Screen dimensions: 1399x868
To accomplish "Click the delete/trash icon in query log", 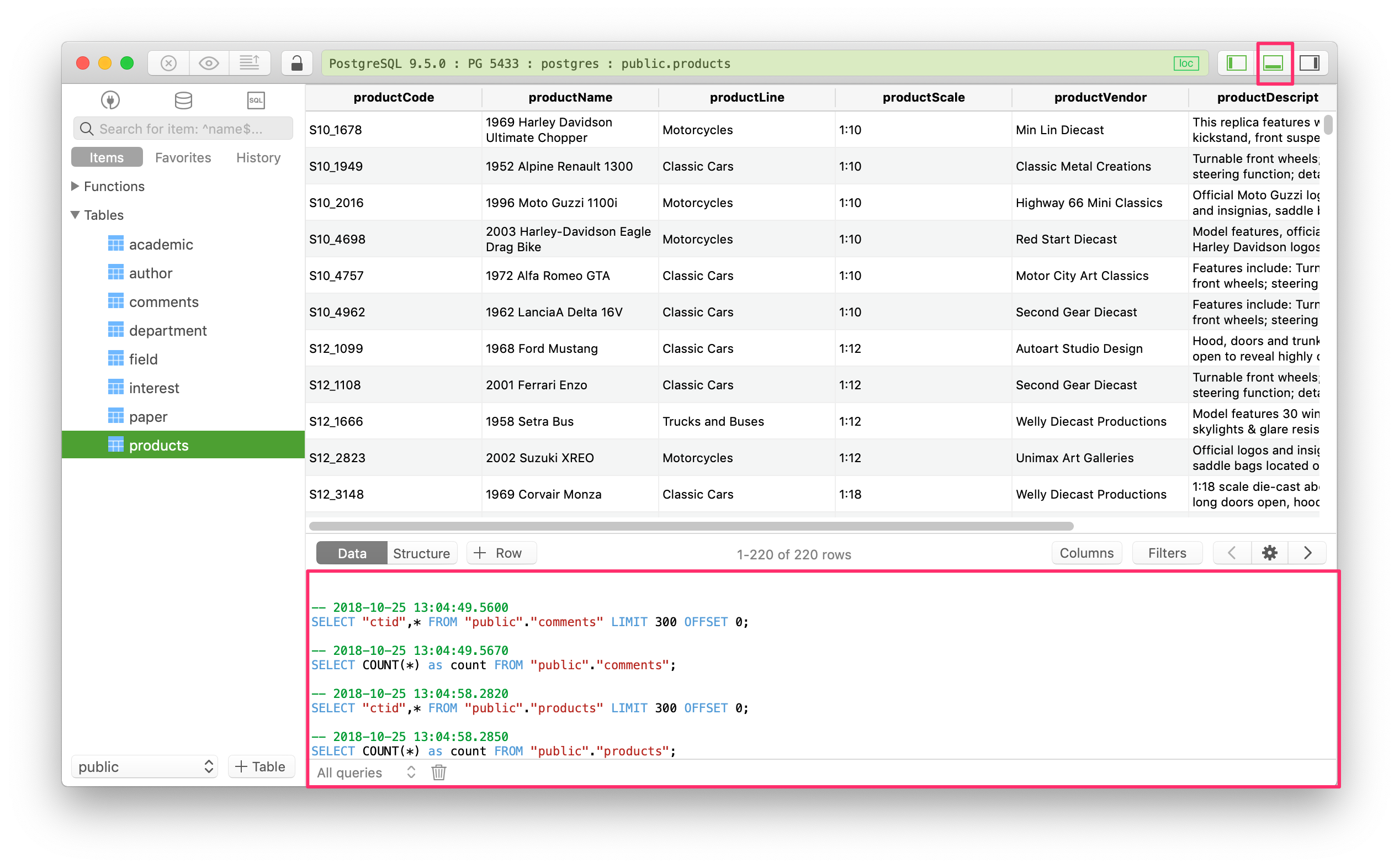I will coord(438,772).
